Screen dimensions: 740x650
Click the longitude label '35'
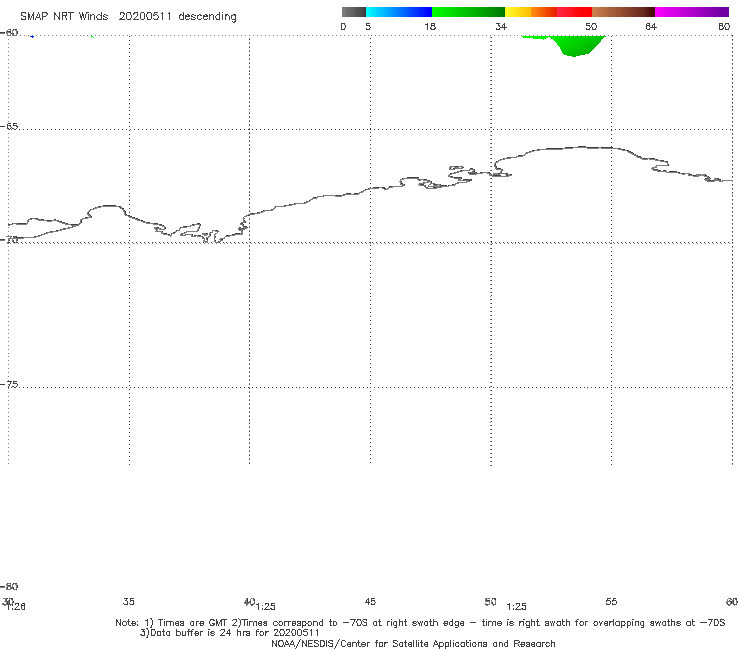coord(128,601)
